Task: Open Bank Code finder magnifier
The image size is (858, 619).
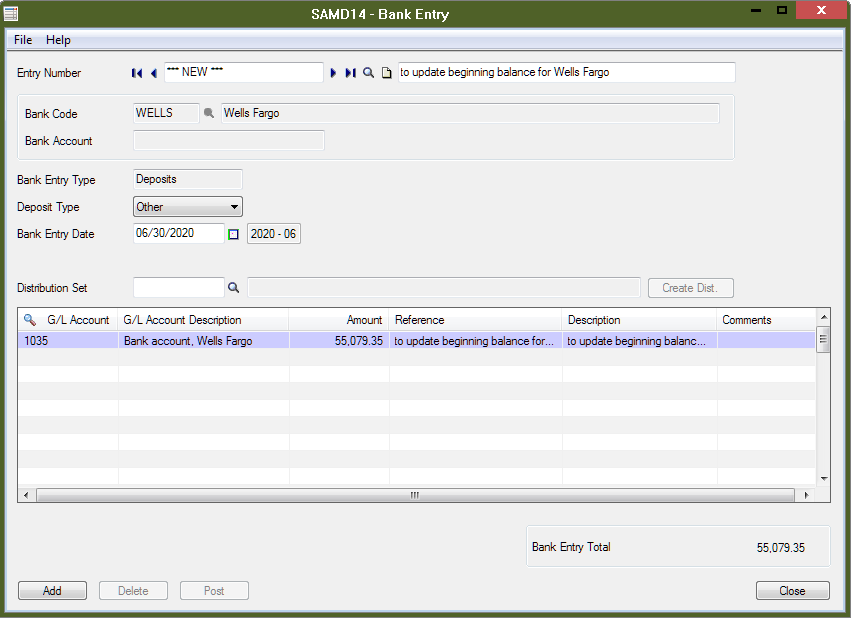Action: click(x=209, y=114)
